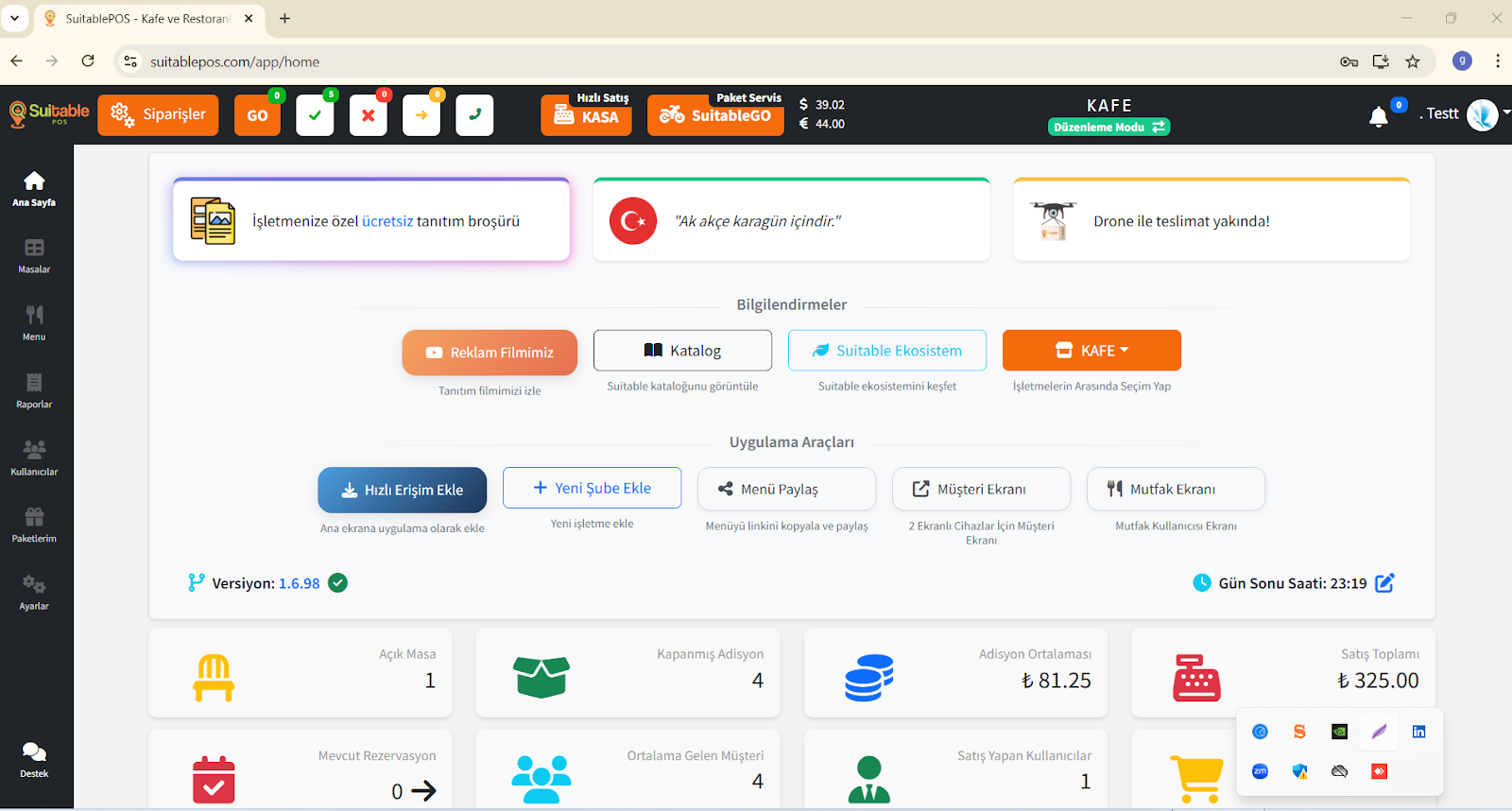This screenshot has height=811, width=1512.
Task: Open Paketlerim packages section
Action: [x=34, y=526]
